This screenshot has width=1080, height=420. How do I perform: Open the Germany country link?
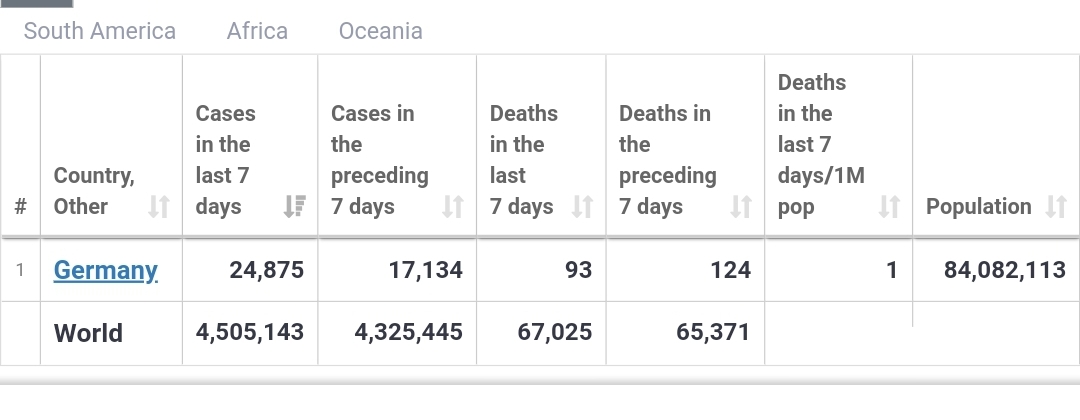[106, 270]
